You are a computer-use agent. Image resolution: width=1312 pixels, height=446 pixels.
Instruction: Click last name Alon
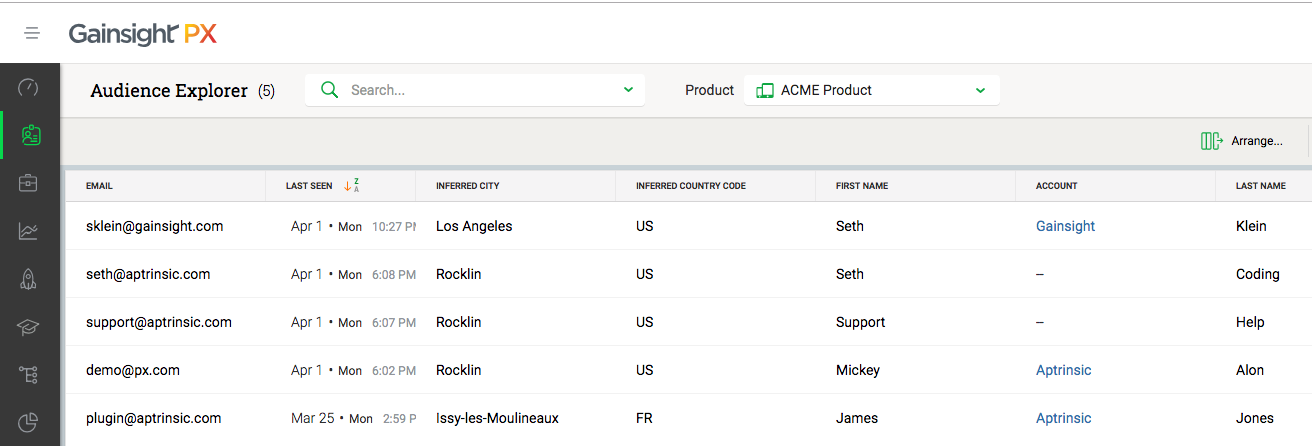[1250, 370]
